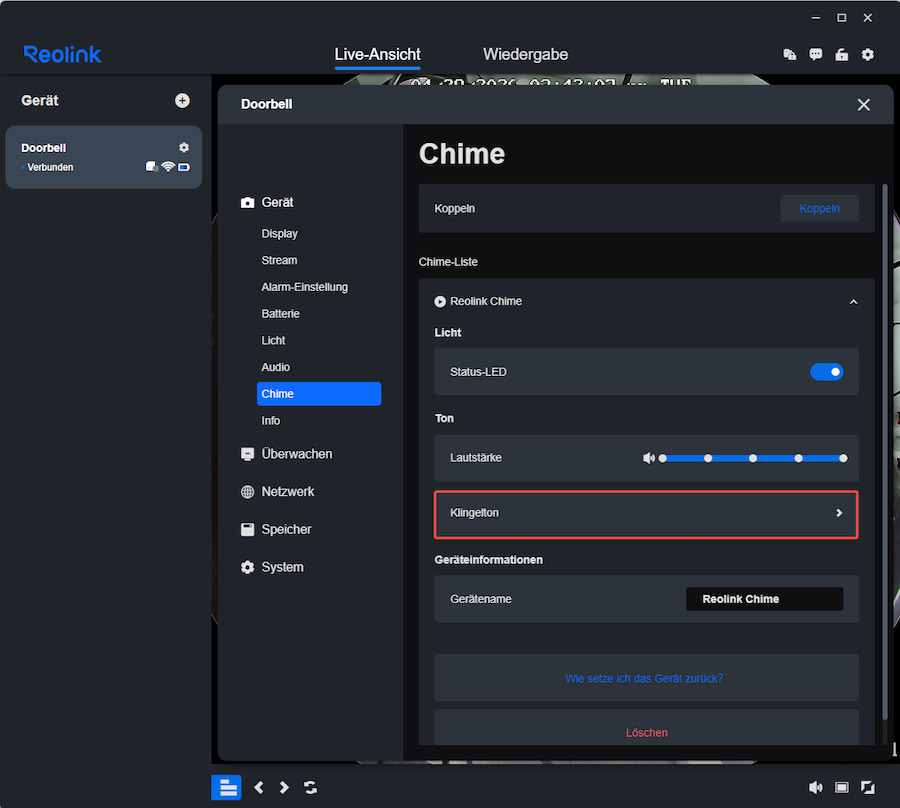The height and width of the screenshot is (808, 900).
Task: Click the Reolink logo
Action: [x=63, y=55]
